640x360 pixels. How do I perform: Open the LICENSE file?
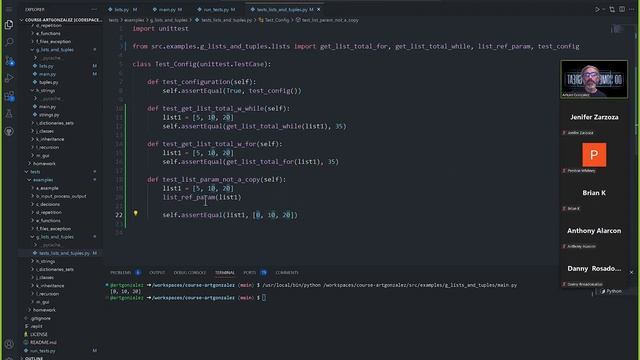[60, 335]
